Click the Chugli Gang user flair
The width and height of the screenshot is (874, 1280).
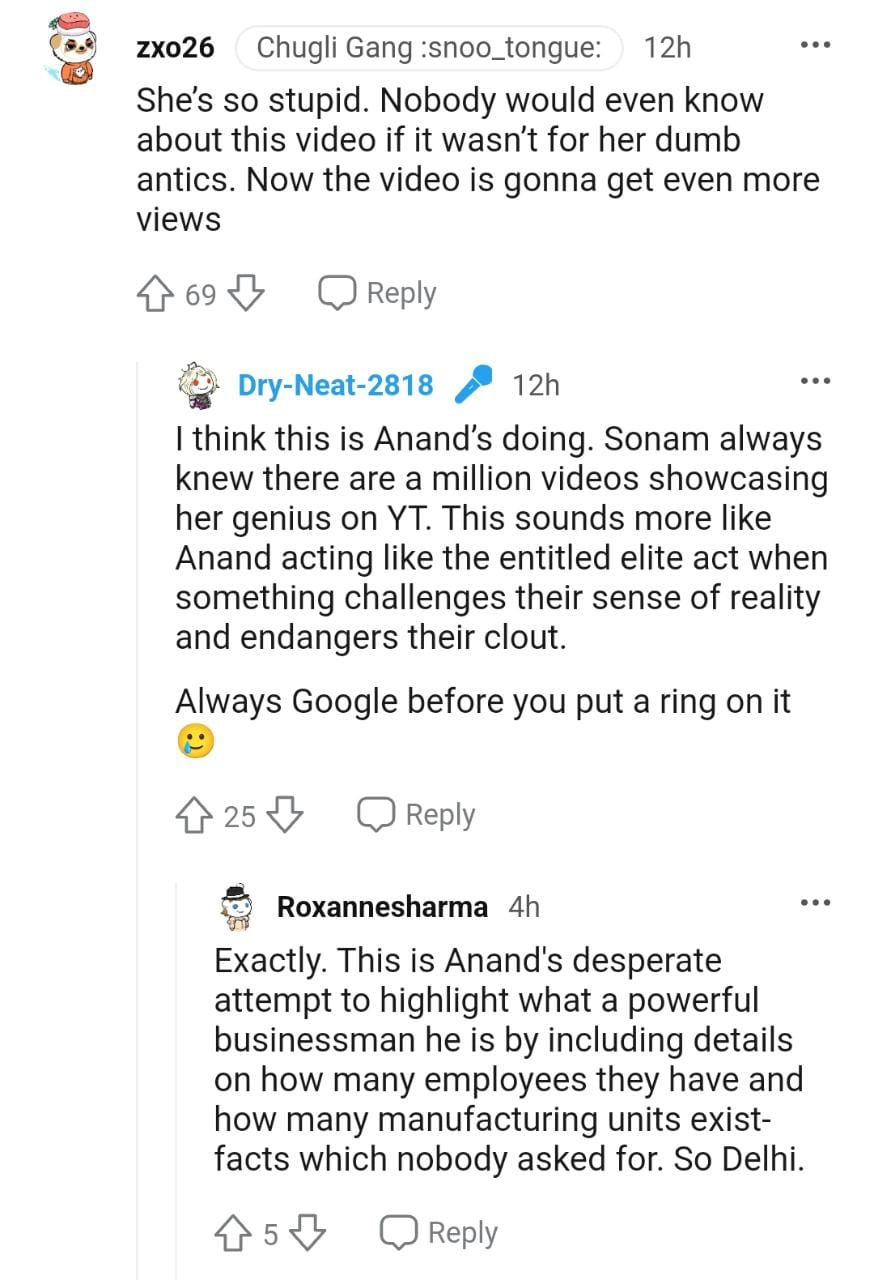(430, 47)
